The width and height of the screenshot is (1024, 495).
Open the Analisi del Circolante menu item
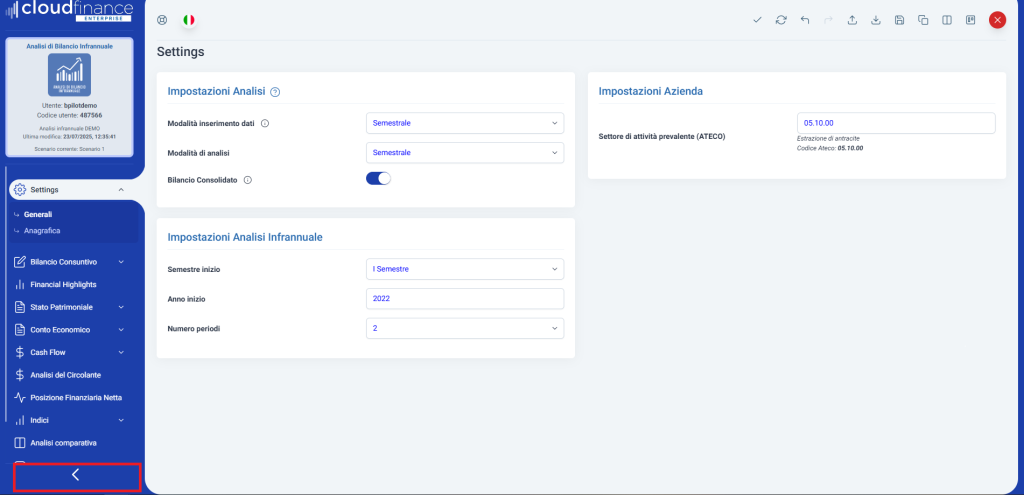click(65, 375)
